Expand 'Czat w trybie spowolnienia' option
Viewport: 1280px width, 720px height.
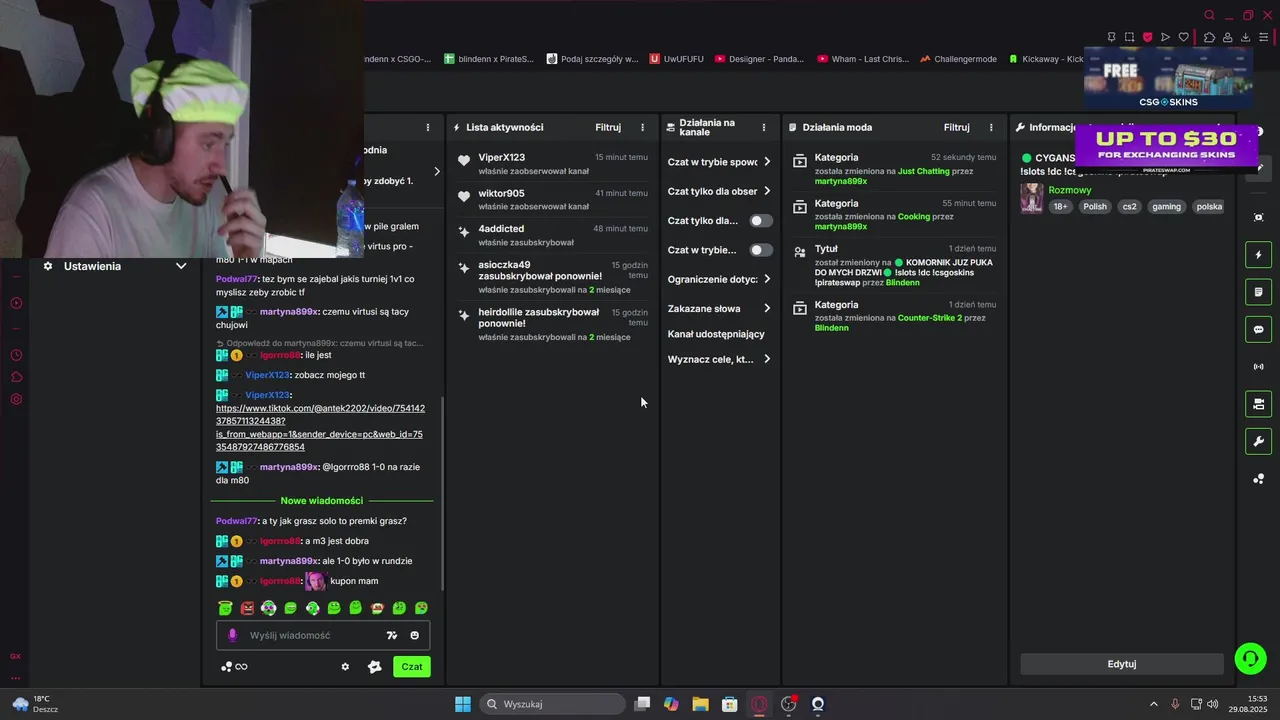(x=719, y=162)
